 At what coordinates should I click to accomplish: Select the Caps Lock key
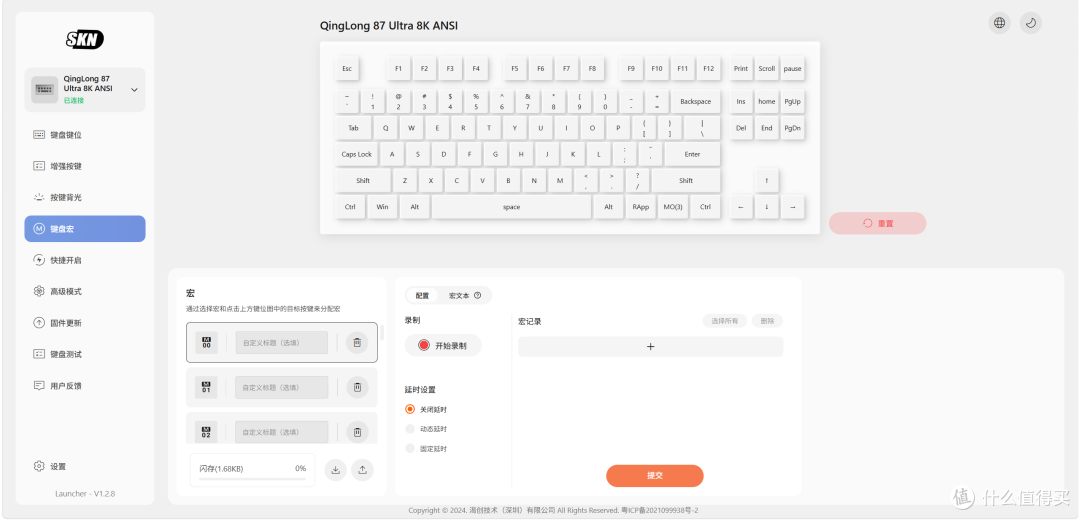pos(357,154)
